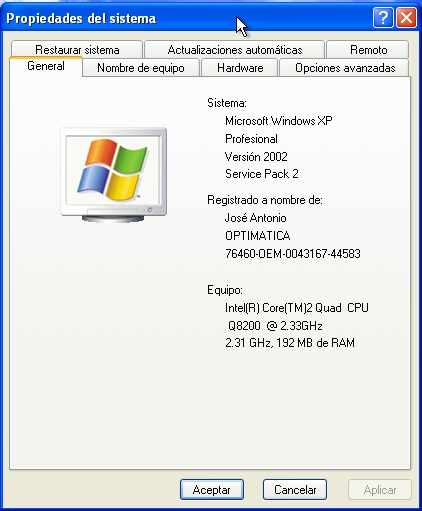The image size is (422, 511).
Task: Click the Cancelar button
Action: [x=295, y=489]
